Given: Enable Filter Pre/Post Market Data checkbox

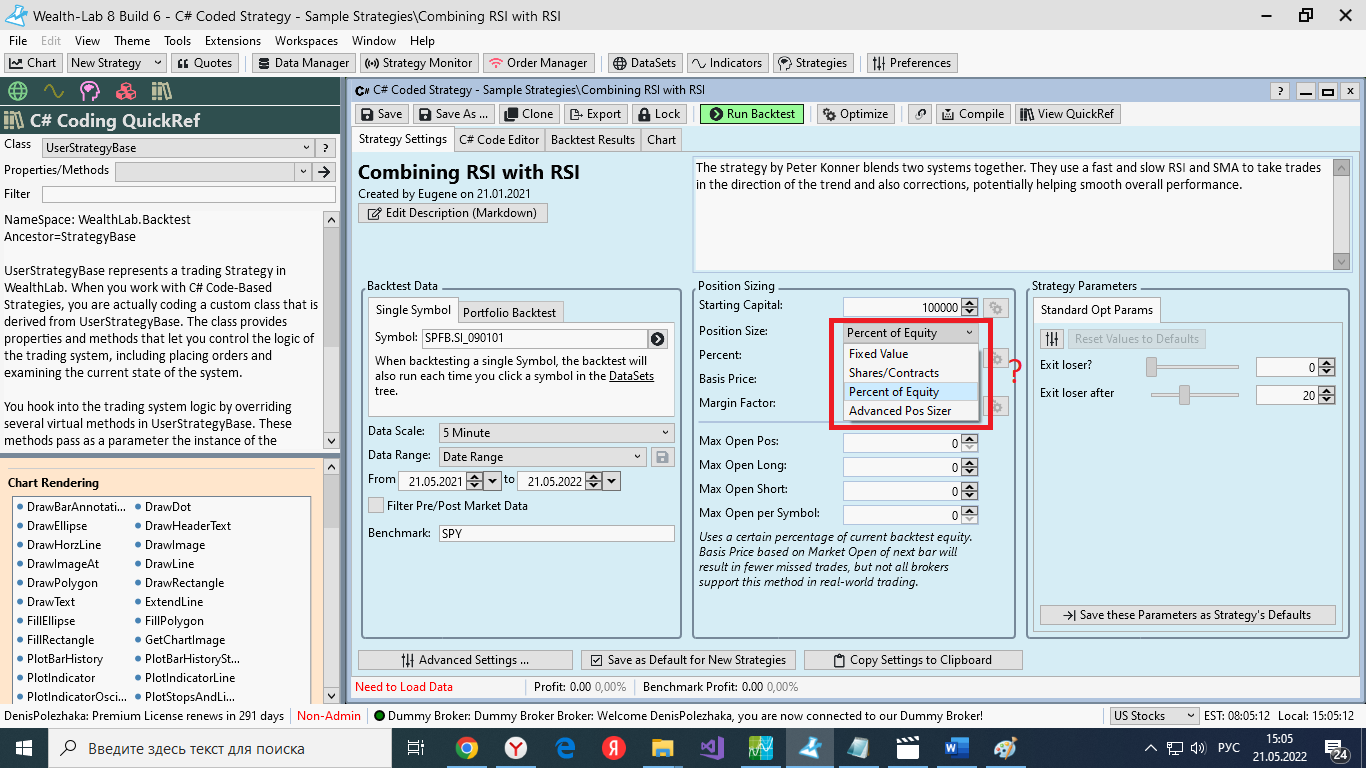Looking at the screenshot, I should click(x=376, y=506).
